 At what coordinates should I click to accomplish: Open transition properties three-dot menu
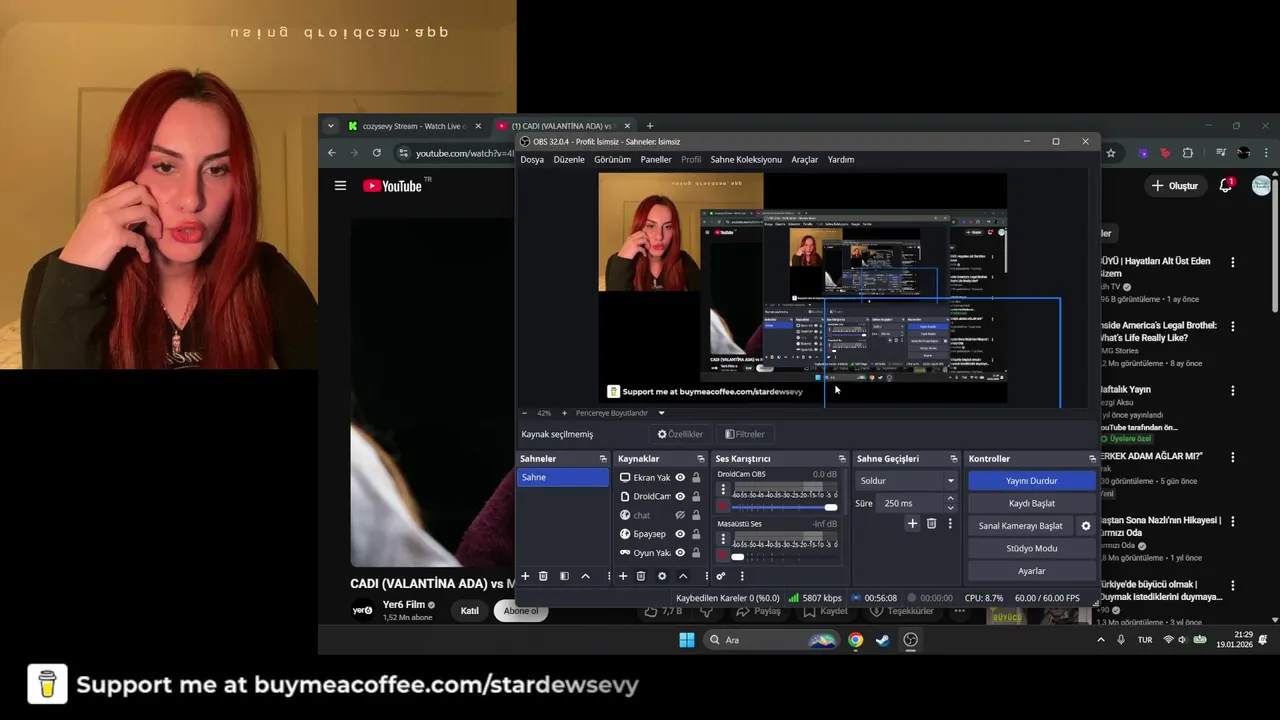950,523
